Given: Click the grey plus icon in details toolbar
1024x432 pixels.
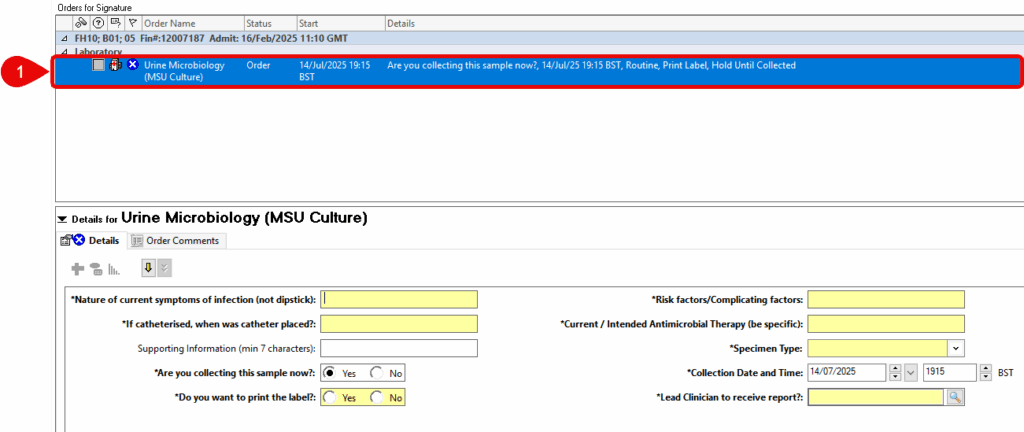Looking at the screenshot, I should [x=78, y=268].
